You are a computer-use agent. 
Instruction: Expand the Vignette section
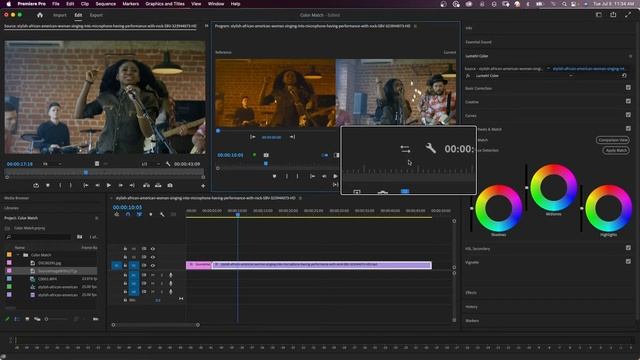472,262
